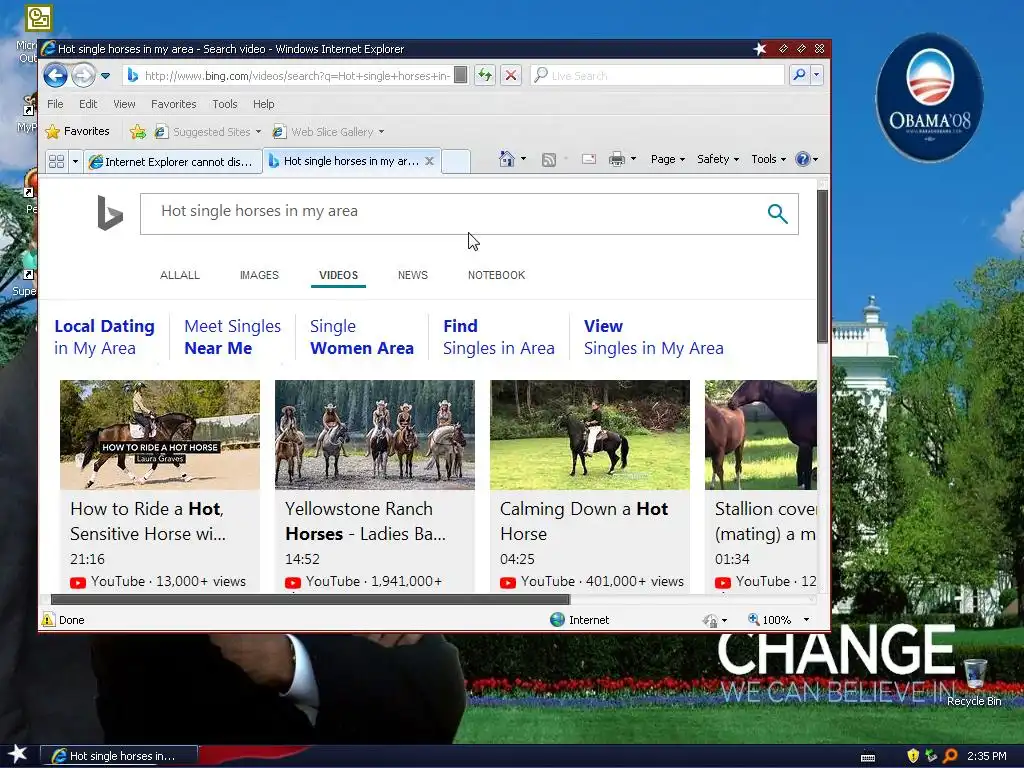Open the Help menu

(x=264, y=104)
